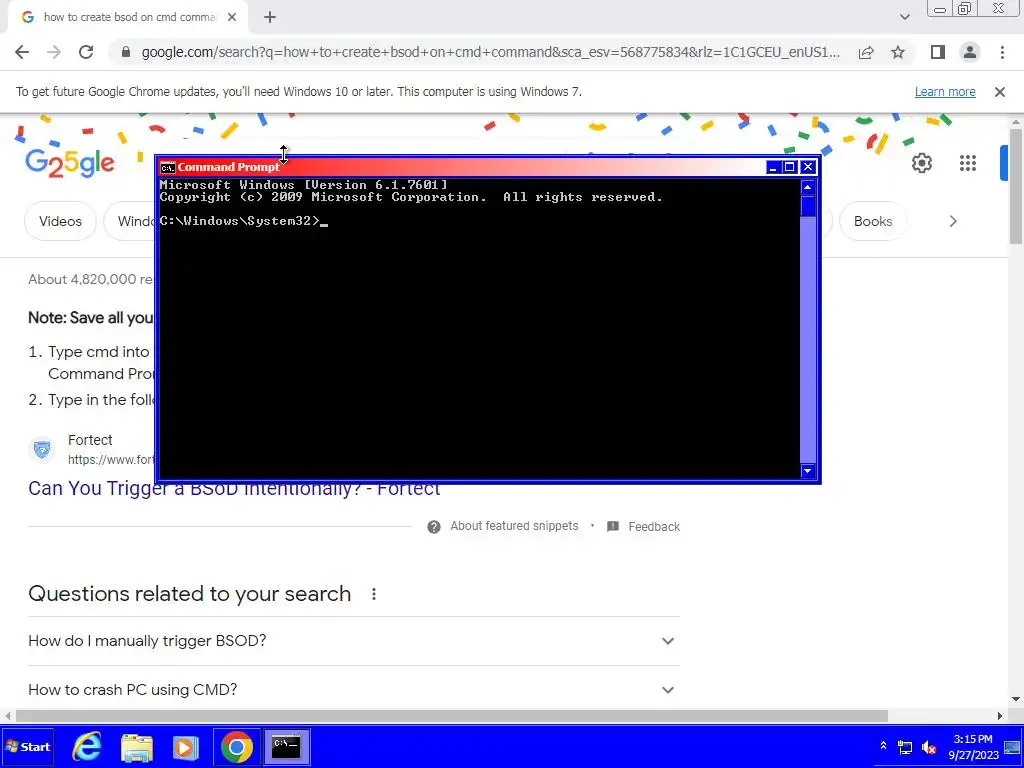Screen dimensions: 1024x768
Task: Filter results by Videos
Action: pos(60,221)
